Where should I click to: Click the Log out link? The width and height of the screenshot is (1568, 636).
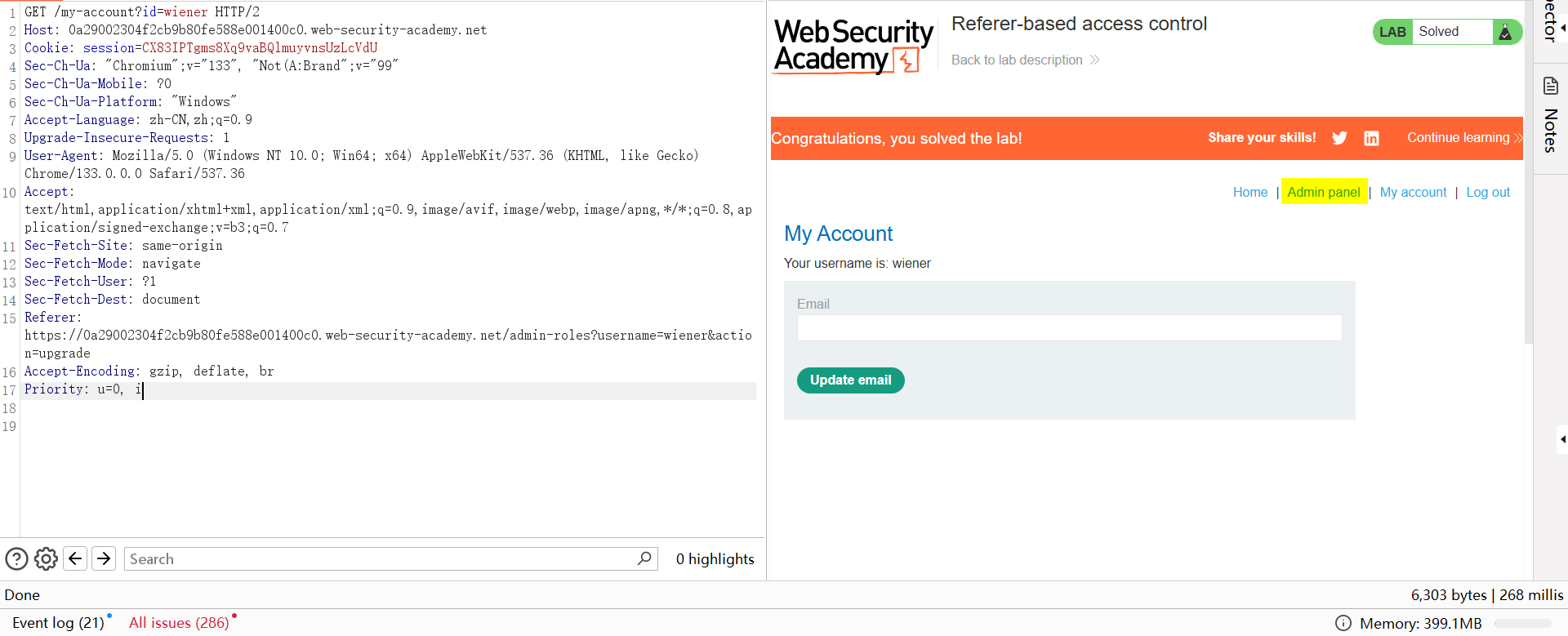tap(1488, 192)
